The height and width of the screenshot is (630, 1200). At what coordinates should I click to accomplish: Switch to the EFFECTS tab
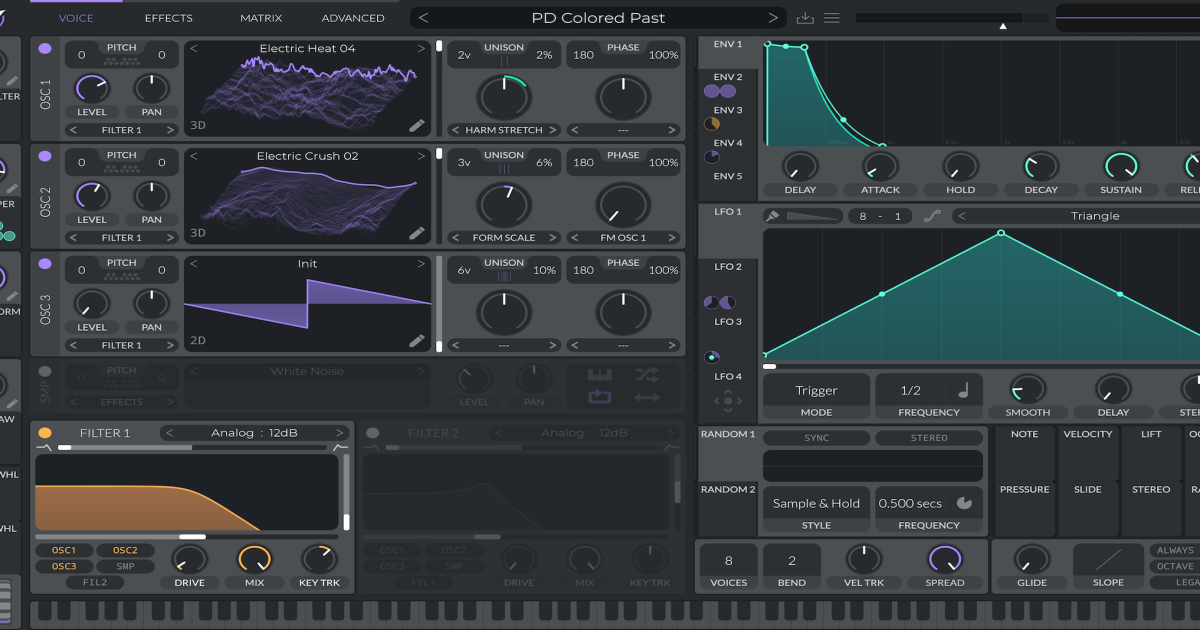[169, 18]
